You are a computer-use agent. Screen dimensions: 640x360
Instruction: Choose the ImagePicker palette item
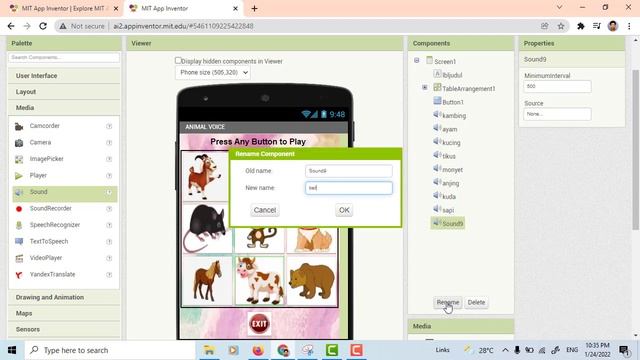(46, 159)
